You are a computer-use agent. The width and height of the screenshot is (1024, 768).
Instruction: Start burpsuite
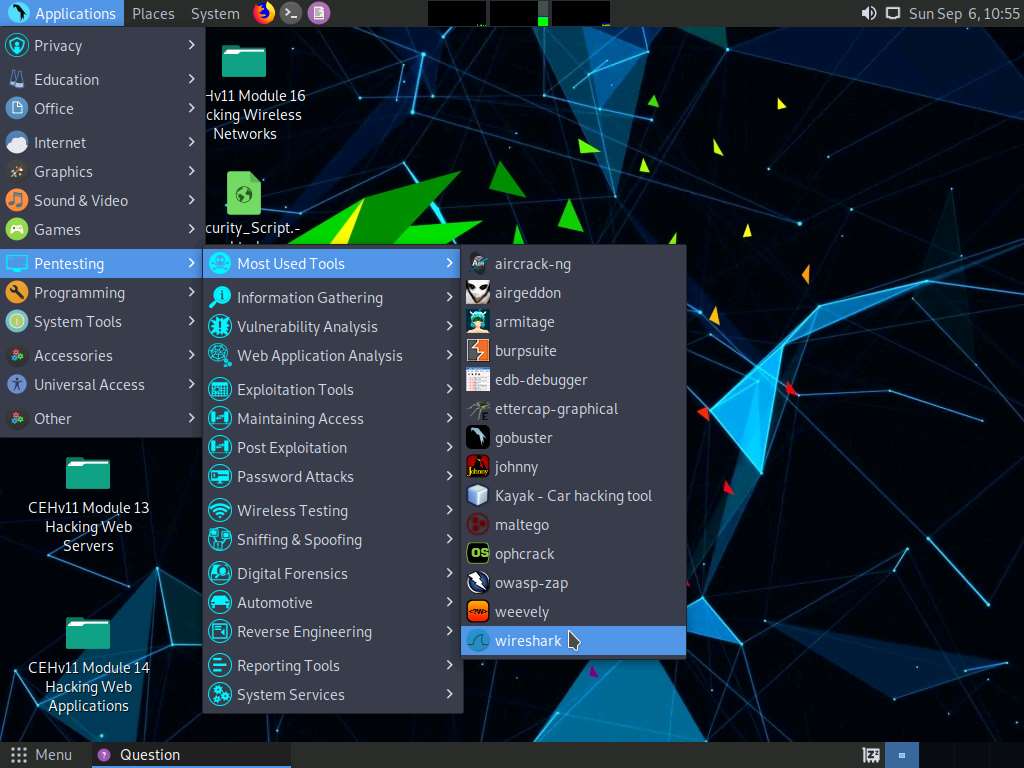click(x=524, y=350)
